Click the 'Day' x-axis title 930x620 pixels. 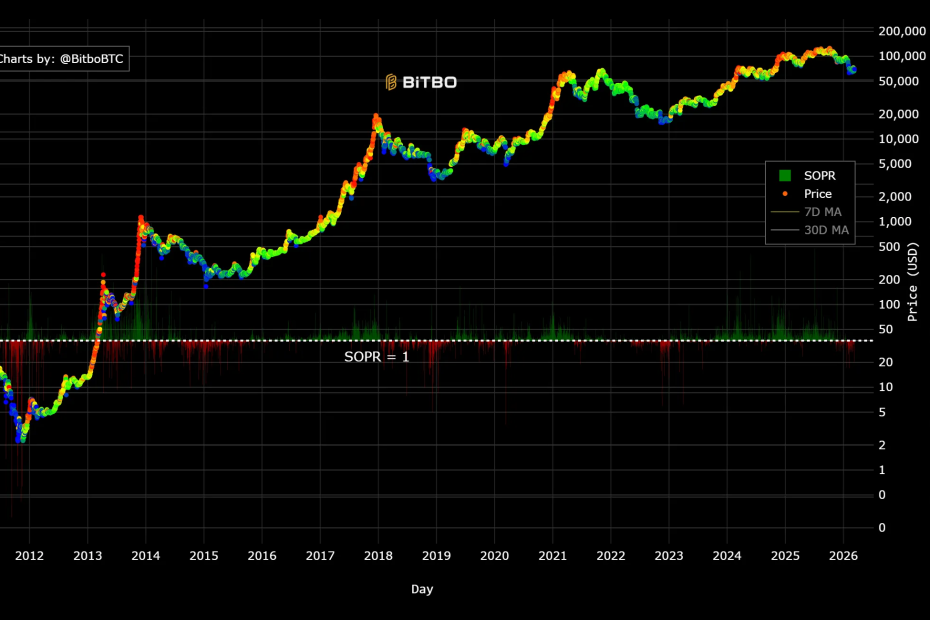pyautogui.click(x=422, y=589)
